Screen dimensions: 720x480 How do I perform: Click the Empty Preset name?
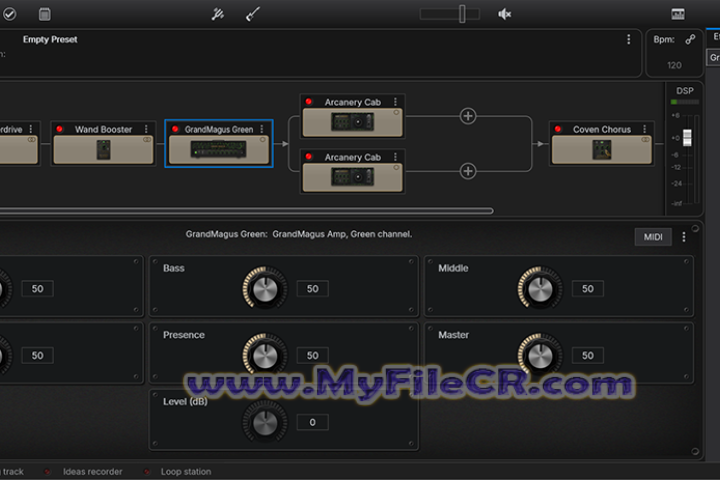50,40
